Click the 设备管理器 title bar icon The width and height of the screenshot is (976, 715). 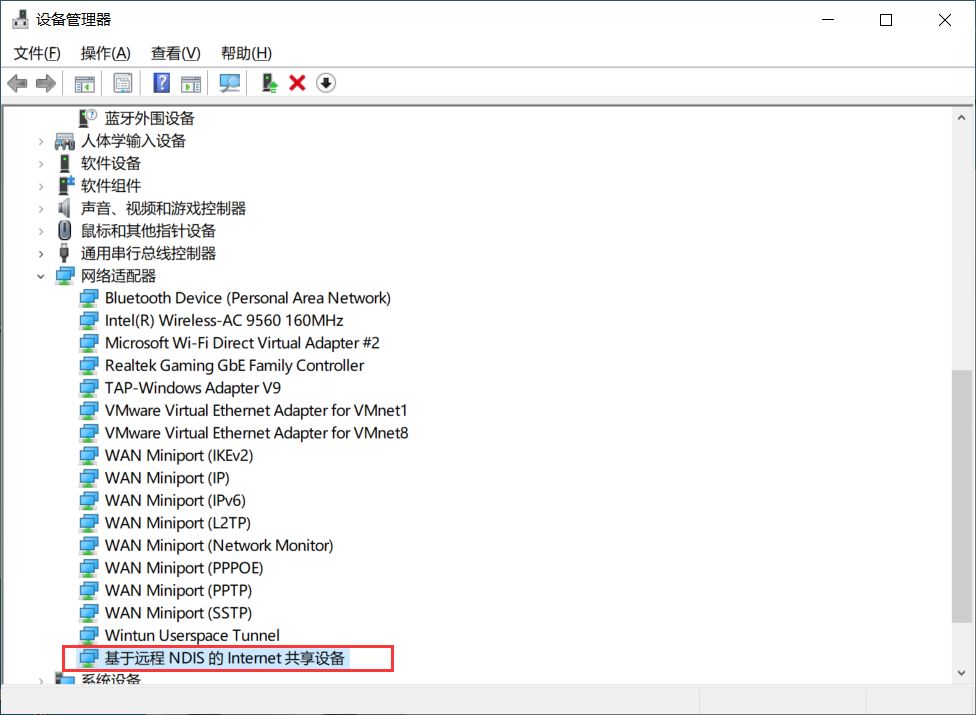click(21, 19)
